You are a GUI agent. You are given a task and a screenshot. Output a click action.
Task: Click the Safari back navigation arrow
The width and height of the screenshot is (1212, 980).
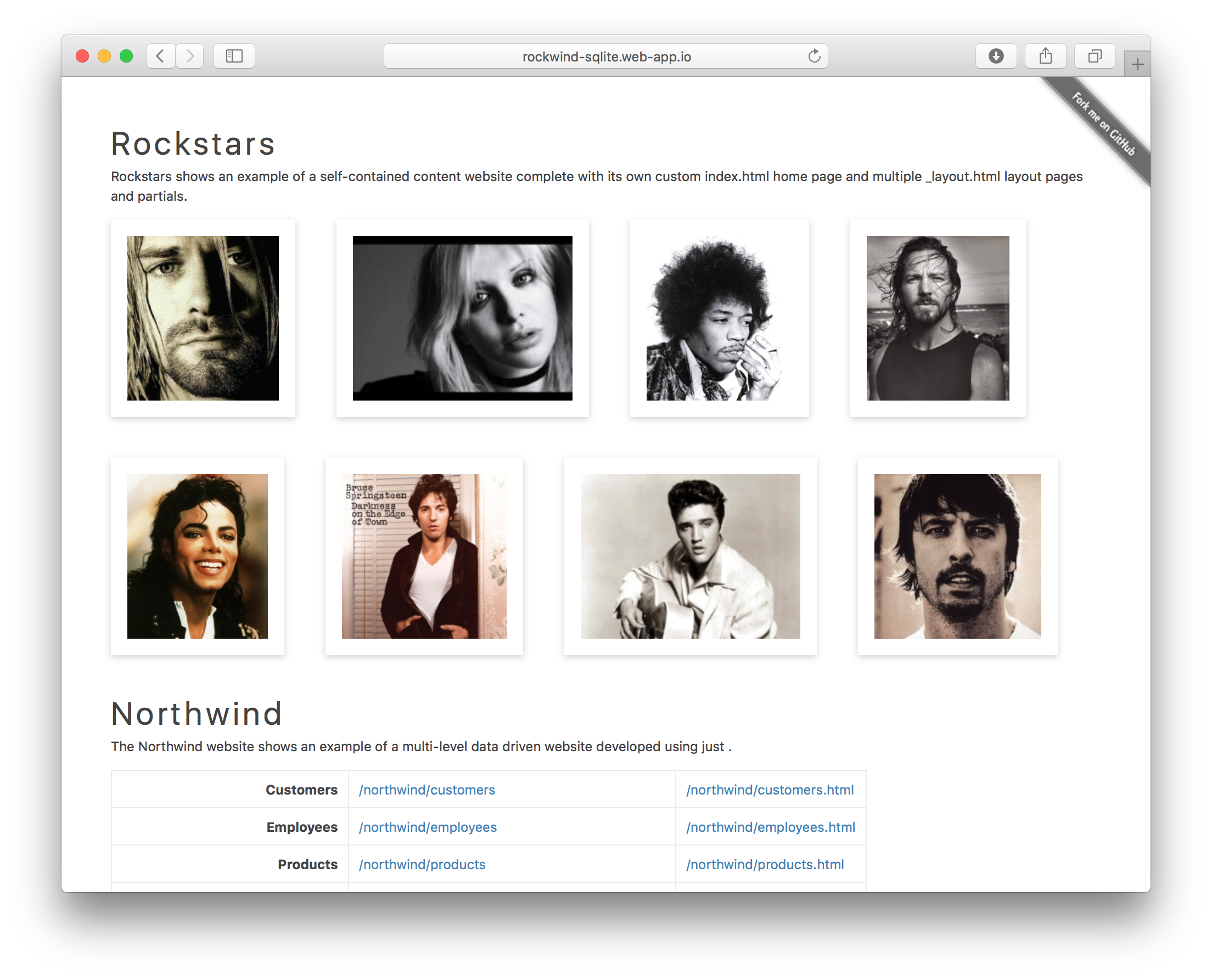pos(160,56)
